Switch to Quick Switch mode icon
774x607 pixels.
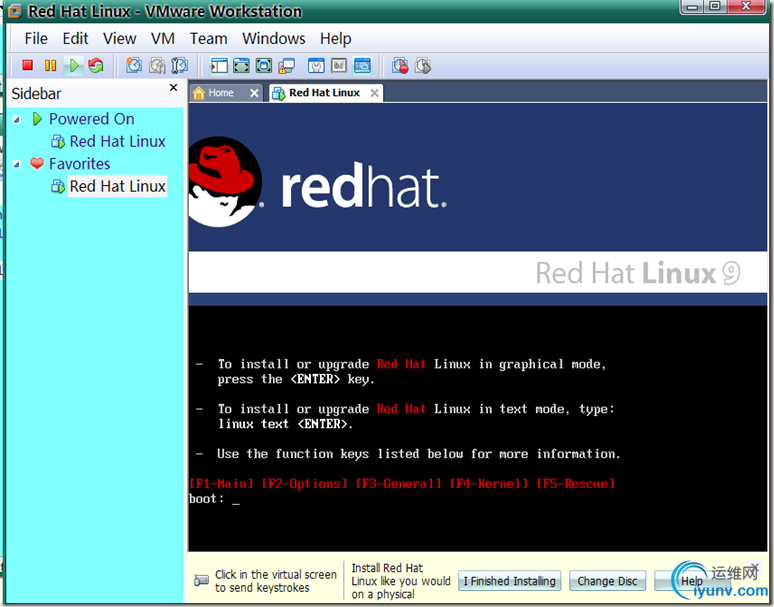coord(241,65)
